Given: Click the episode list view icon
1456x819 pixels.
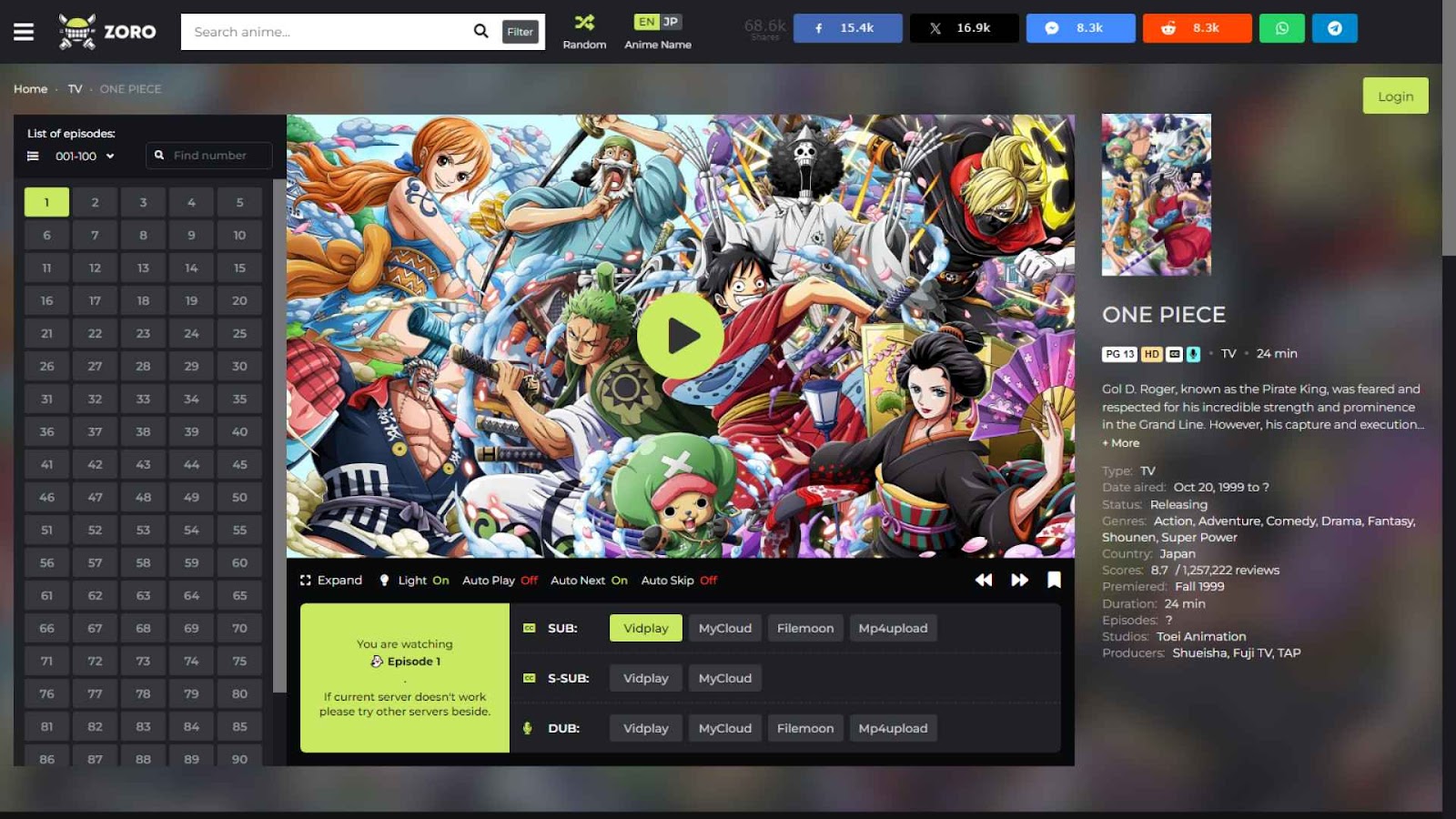Looking at the screenshot, I should click(33, 157).
